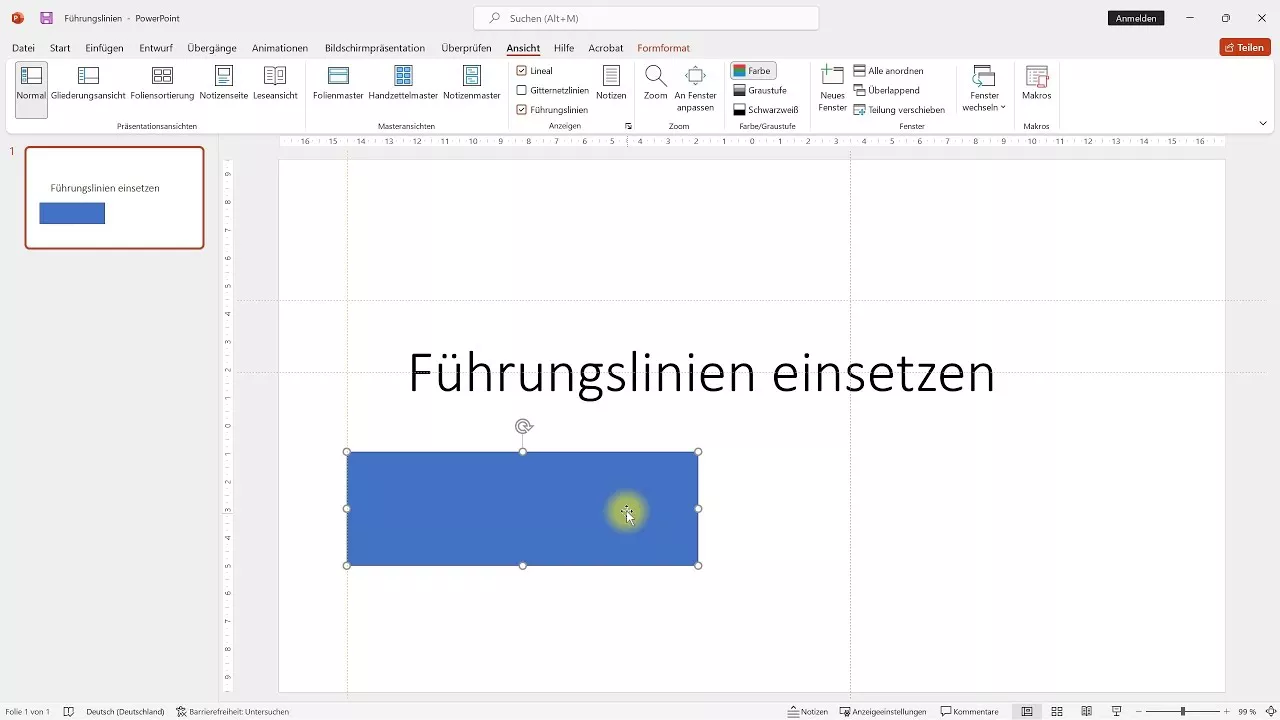
Task: Click the rotation handle above the rectangle
Action: tap(523, 427)
